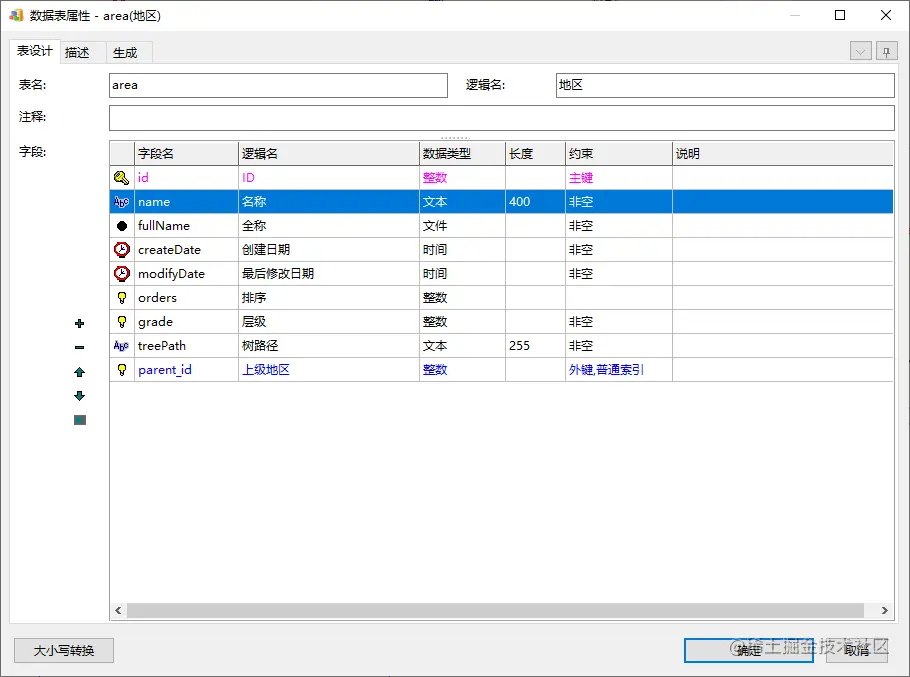Screen dimensions: 910x677
Task: Select the parent_id field name cell
Action: pos(186,370)
